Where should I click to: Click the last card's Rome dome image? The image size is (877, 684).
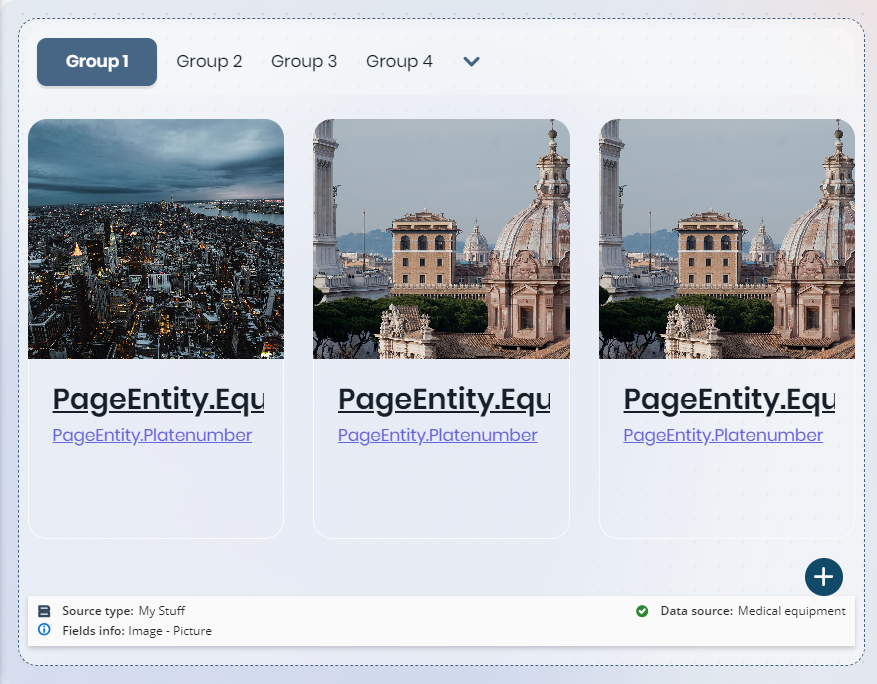coord(727,239)
